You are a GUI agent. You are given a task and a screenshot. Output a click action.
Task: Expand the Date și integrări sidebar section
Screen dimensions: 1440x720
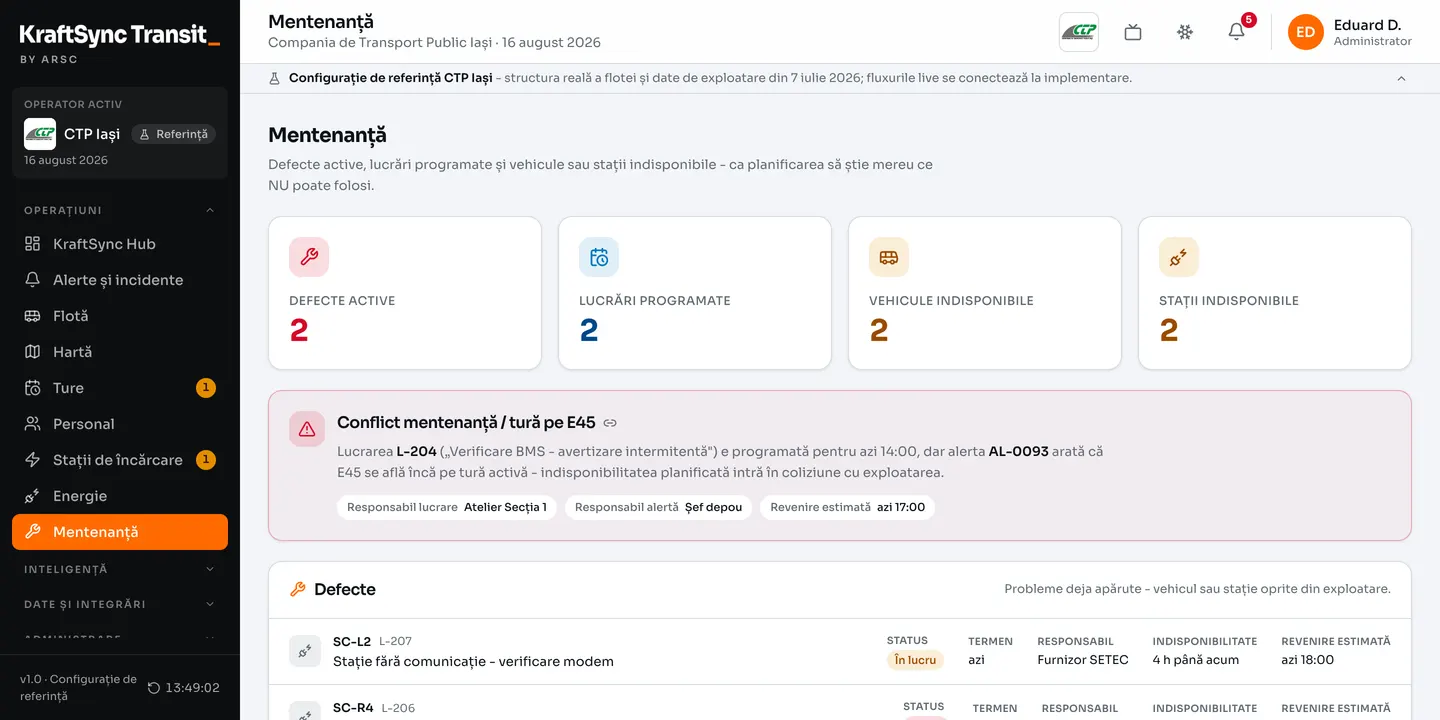pyautogui.click(x=120, y=604)
